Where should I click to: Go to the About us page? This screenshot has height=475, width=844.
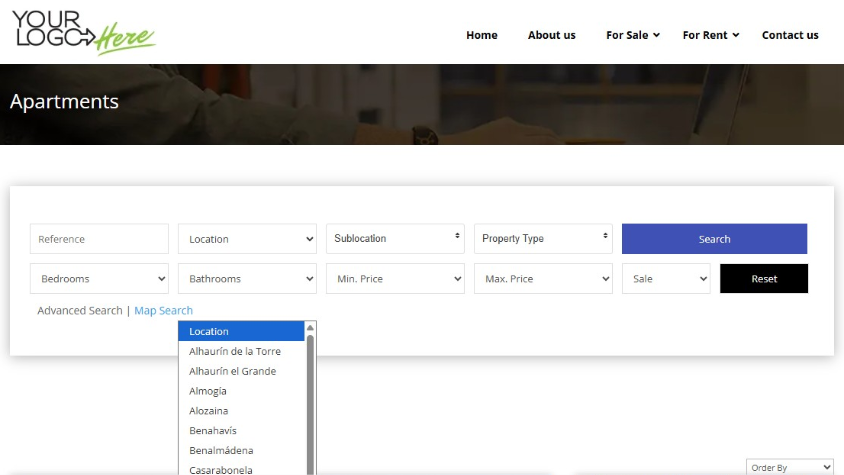(551, 35)
